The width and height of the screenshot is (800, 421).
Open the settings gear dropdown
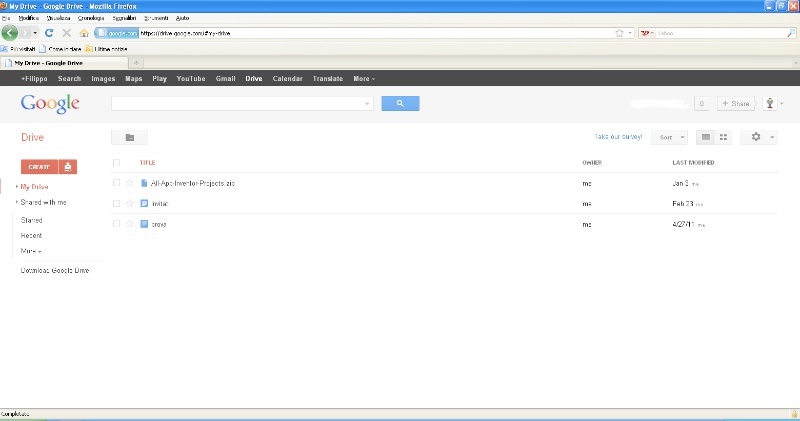click(x=759, y=137)
